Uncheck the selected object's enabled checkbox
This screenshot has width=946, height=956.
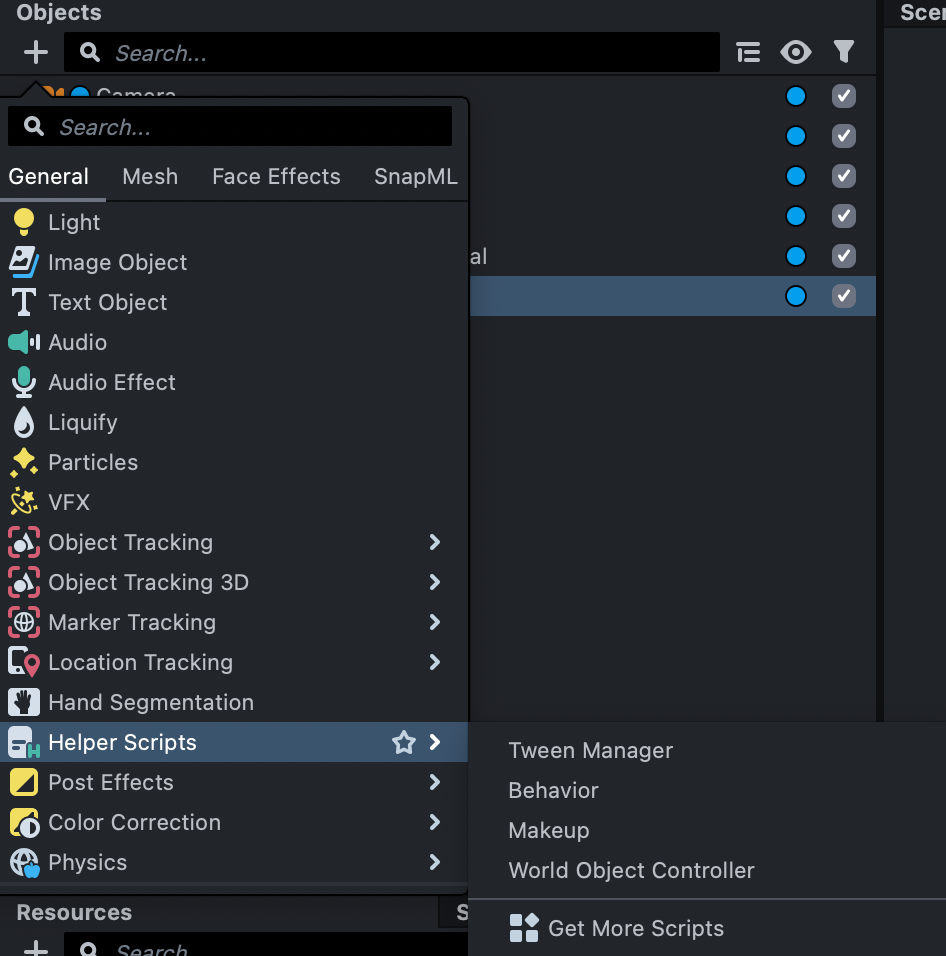pyautogui.click(x=843, y=296)
